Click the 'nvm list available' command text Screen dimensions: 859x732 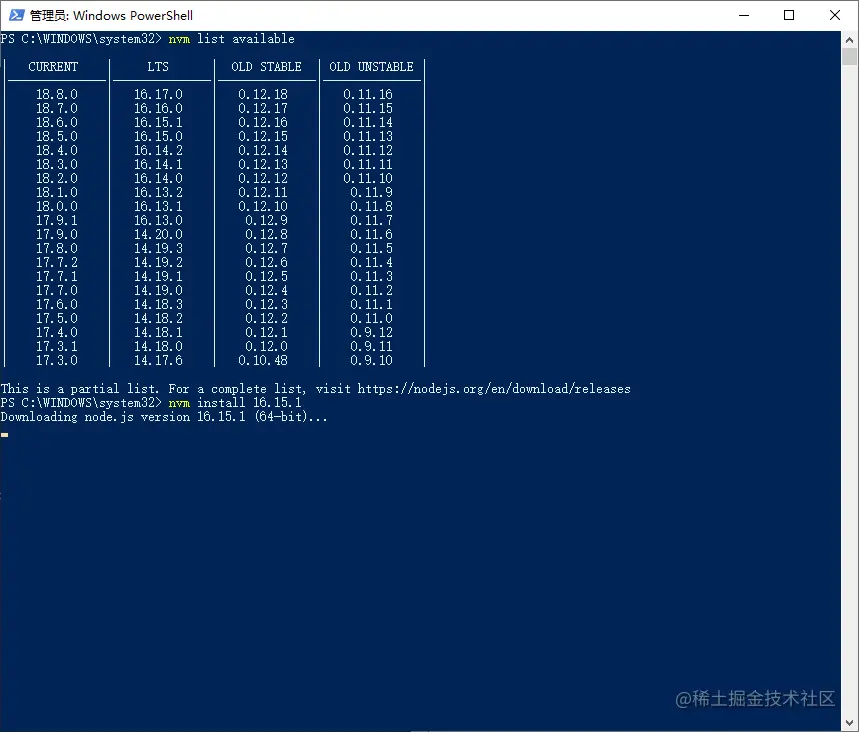[x=232, y=39]
